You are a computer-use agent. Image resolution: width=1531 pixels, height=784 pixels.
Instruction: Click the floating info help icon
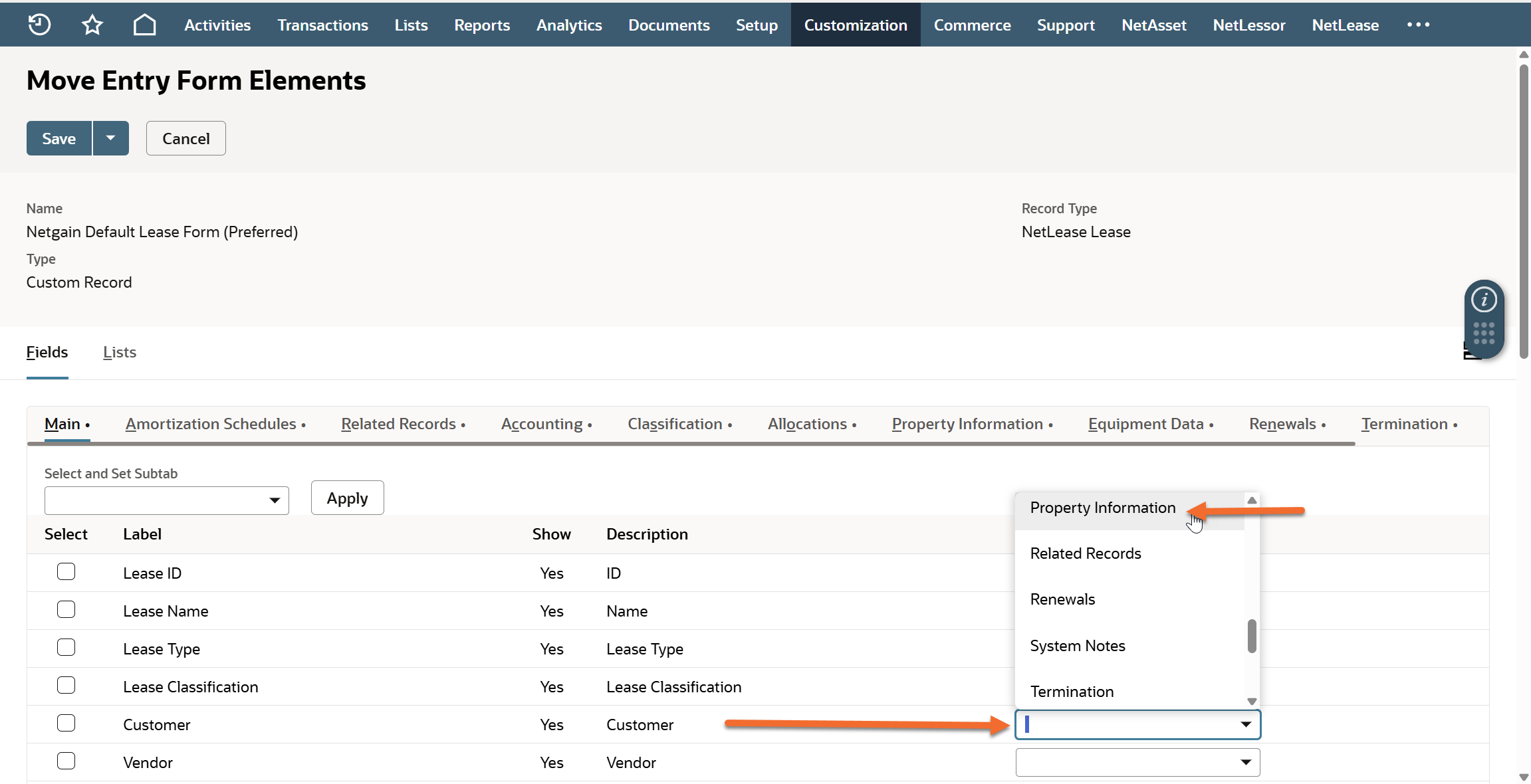pyautogui.click(x=1484, y=300)
